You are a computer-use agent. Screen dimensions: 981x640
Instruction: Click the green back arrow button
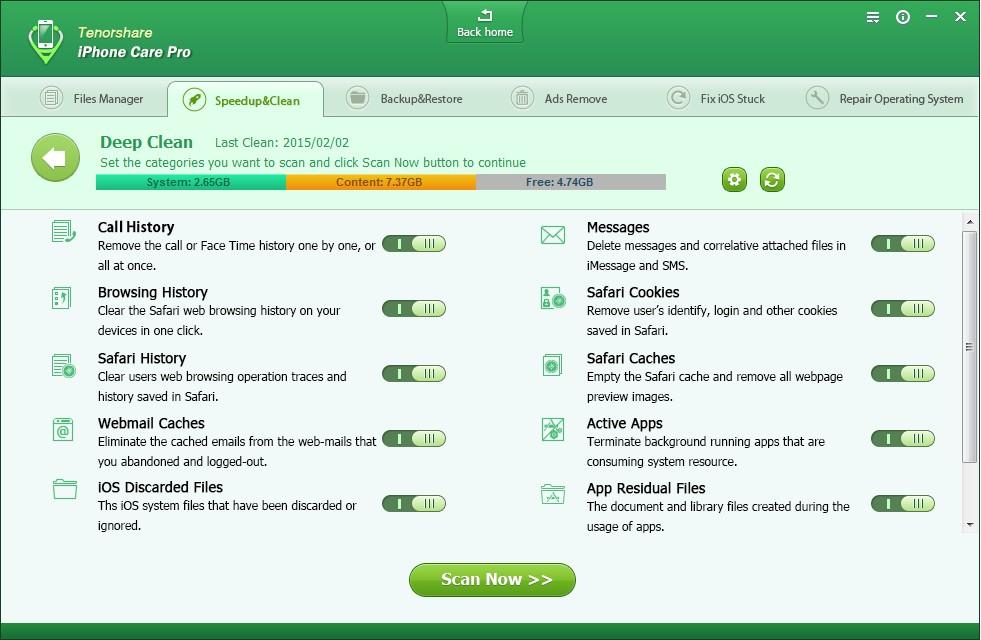56,158
